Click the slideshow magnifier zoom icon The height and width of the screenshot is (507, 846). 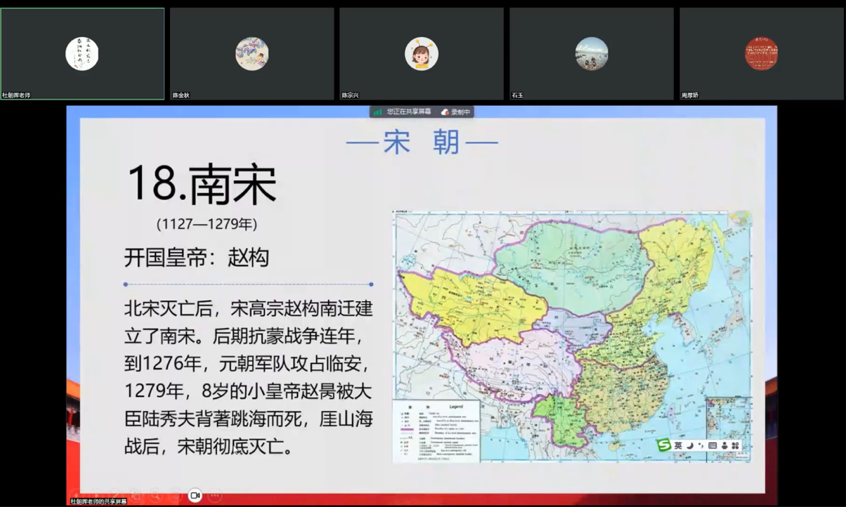pyautogui.click(x=155, y=495)
